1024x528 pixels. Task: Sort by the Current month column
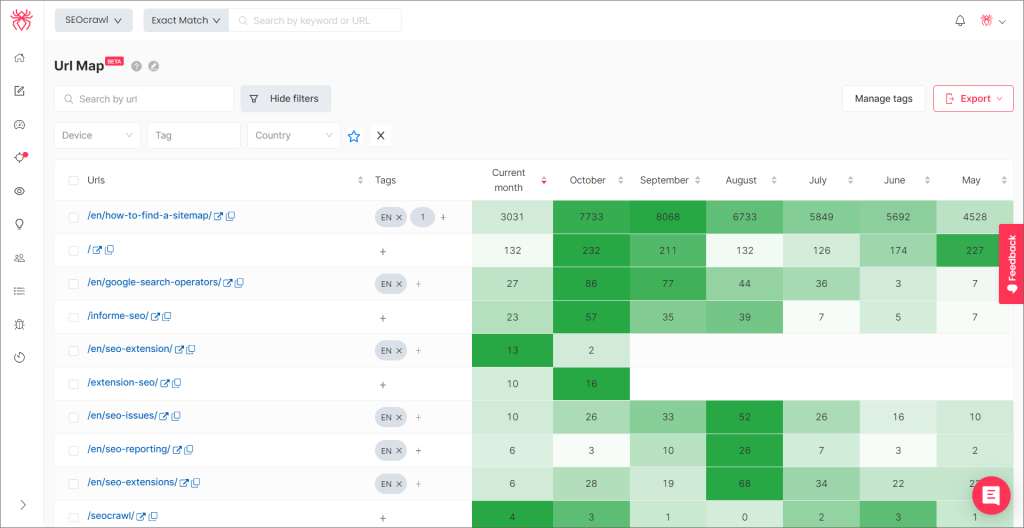pyautogui.click(x=509, y=180)
